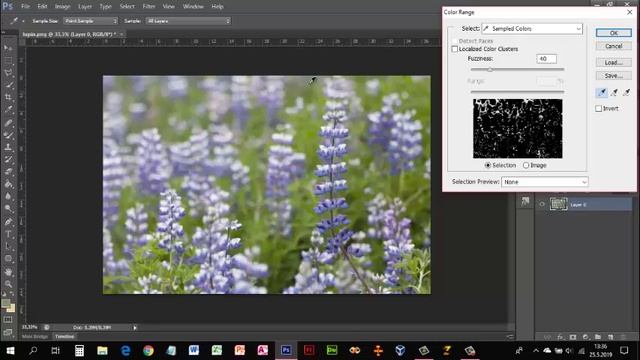640x360 pixels.
Task: Select the Magic Wand tool
Action: (x=8, y=85)
